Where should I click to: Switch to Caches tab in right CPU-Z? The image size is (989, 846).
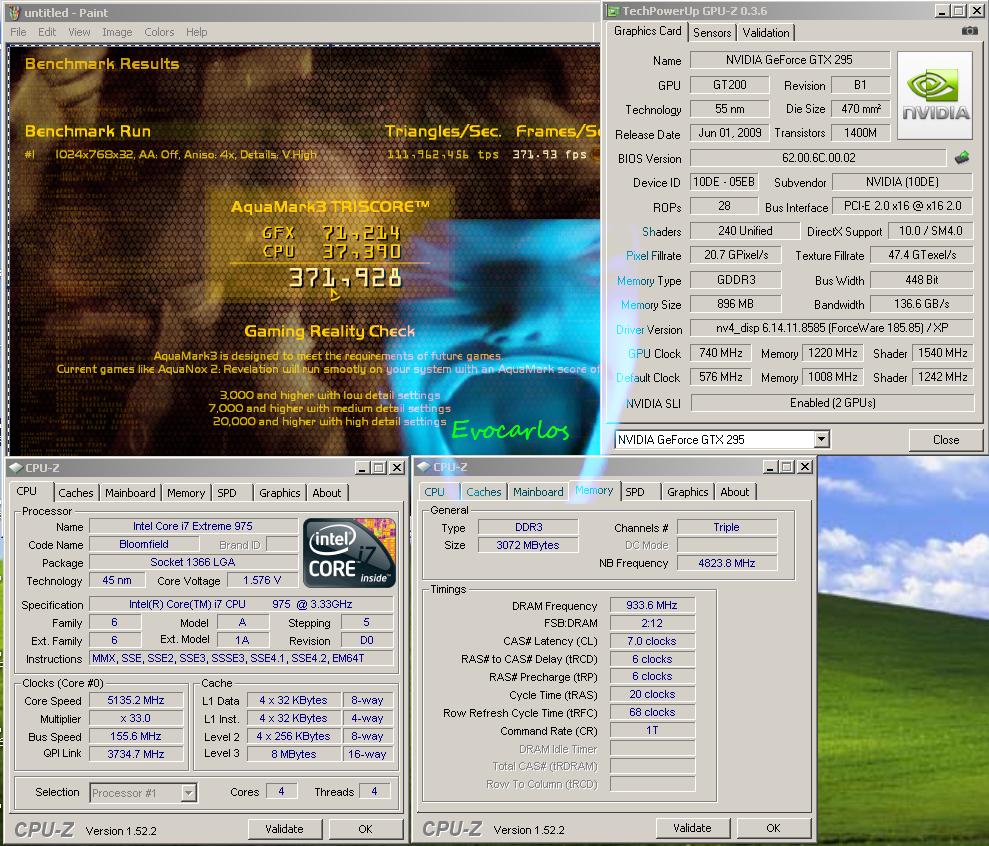484,491
